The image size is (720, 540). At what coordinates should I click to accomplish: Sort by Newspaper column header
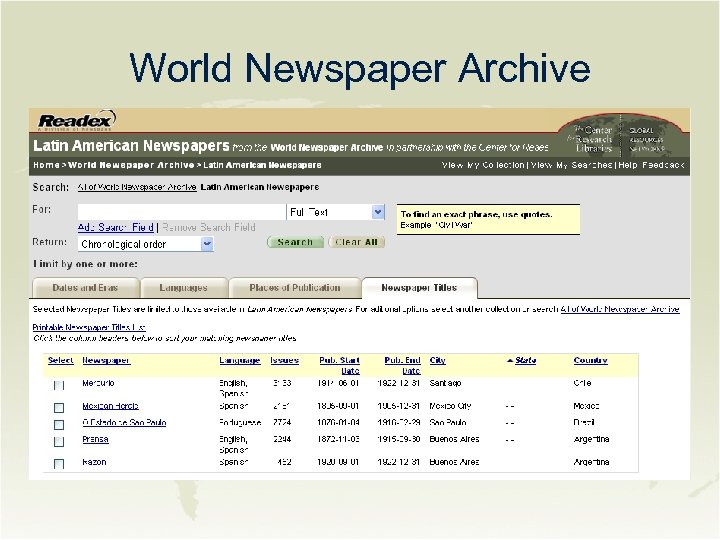(x=107, y=360)
